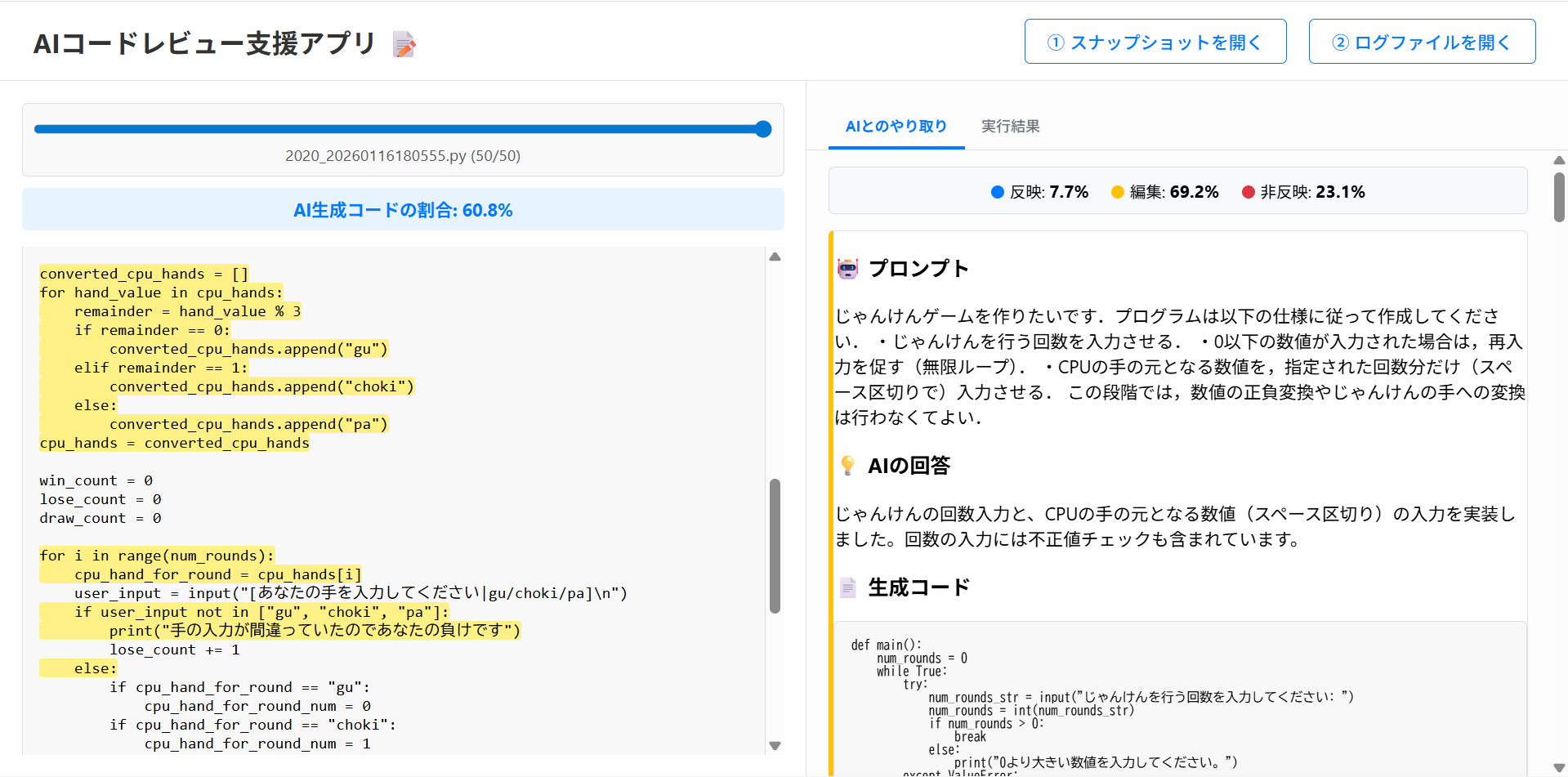Switch to the AIとのやり取り tab
This screenshot has width=1568, height=777.
pyautogui.click(x=896, y=127)
